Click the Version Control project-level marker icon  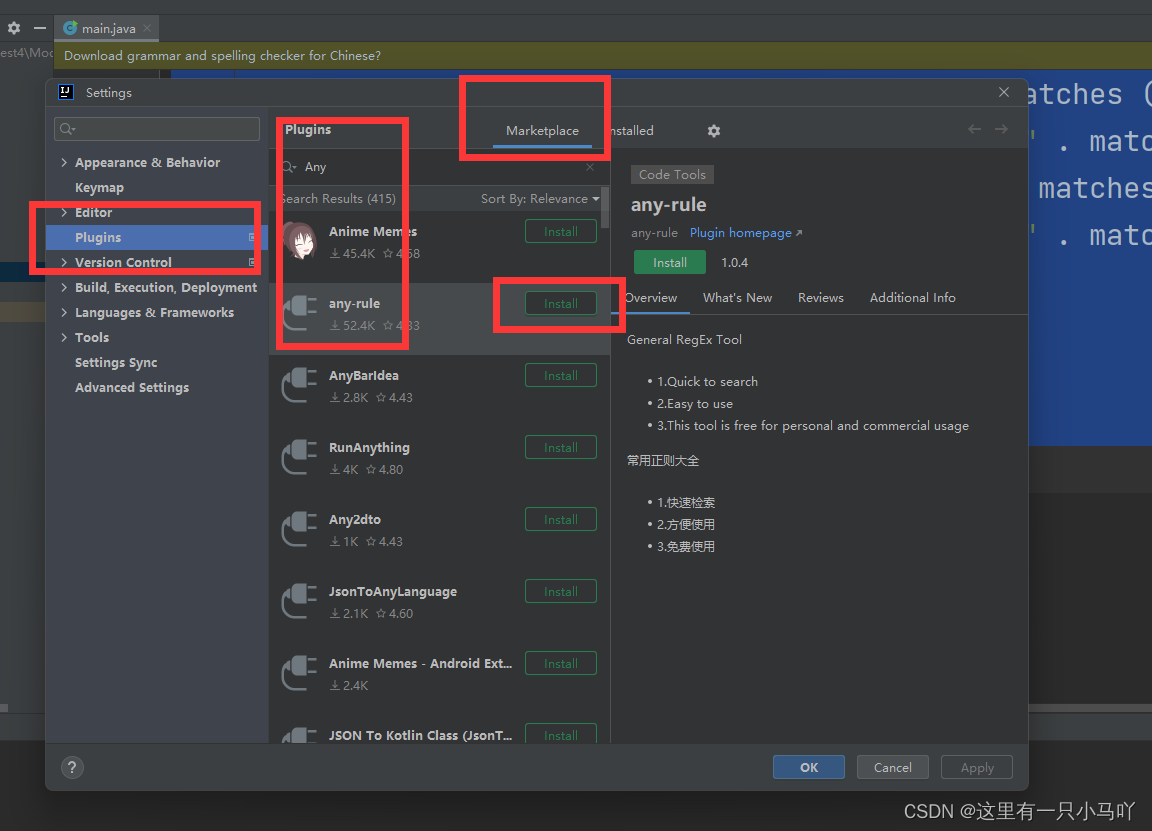(x=252, y=262)
